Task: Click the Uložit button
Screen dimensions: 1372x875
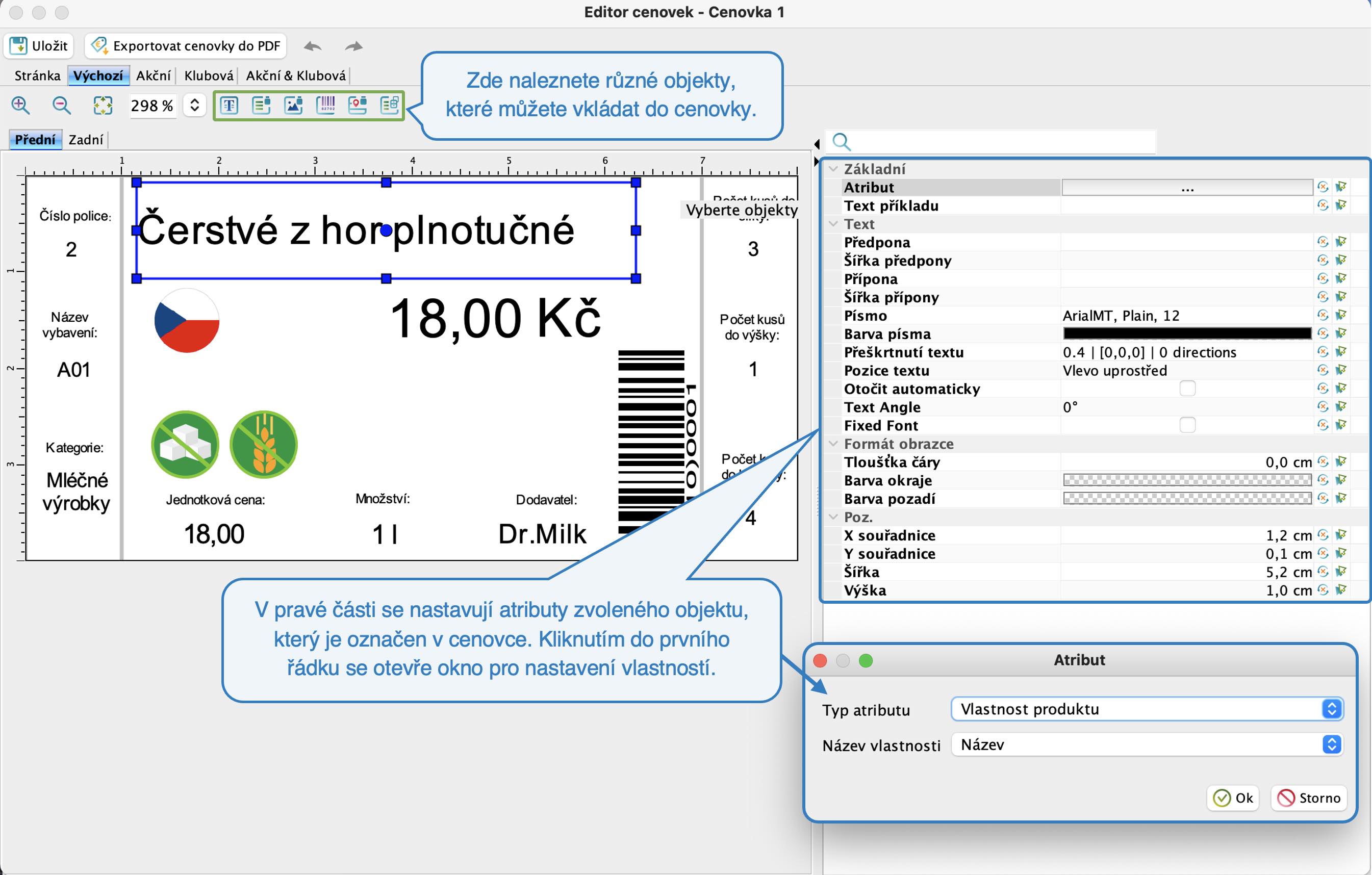Action: click(x=39, y=45)
